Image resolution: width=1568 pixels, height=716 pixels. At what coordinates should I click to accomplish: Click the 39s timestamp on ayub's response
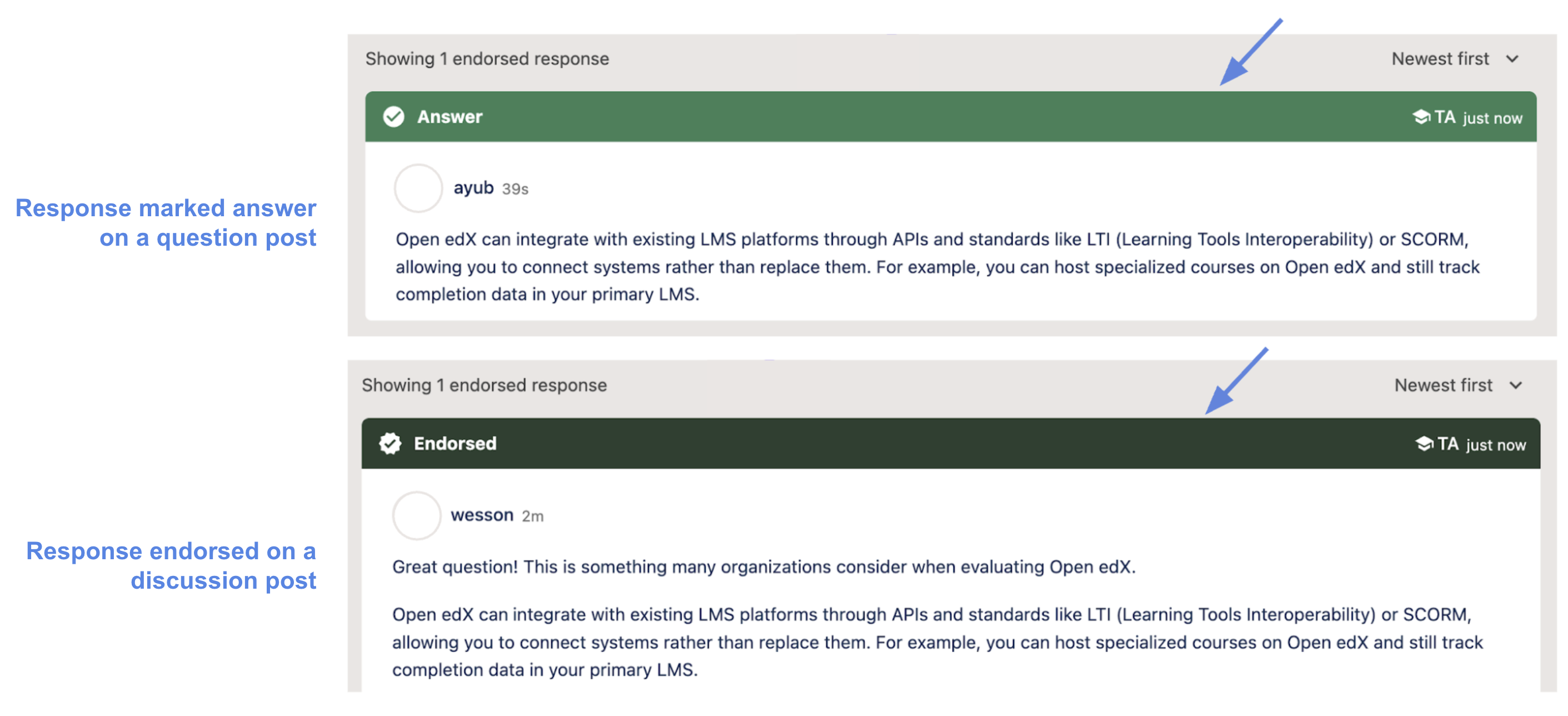pos(515,190)
